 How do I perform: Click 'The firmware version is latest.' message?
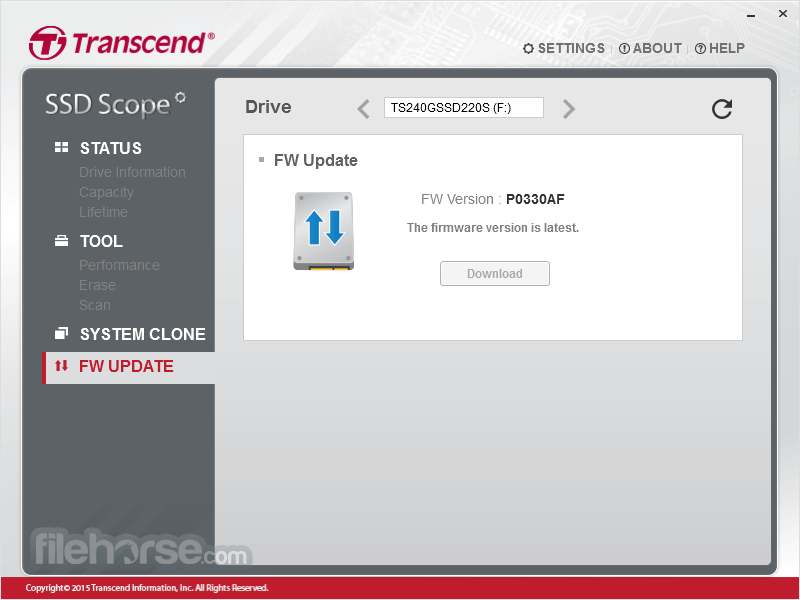point(493,228)
